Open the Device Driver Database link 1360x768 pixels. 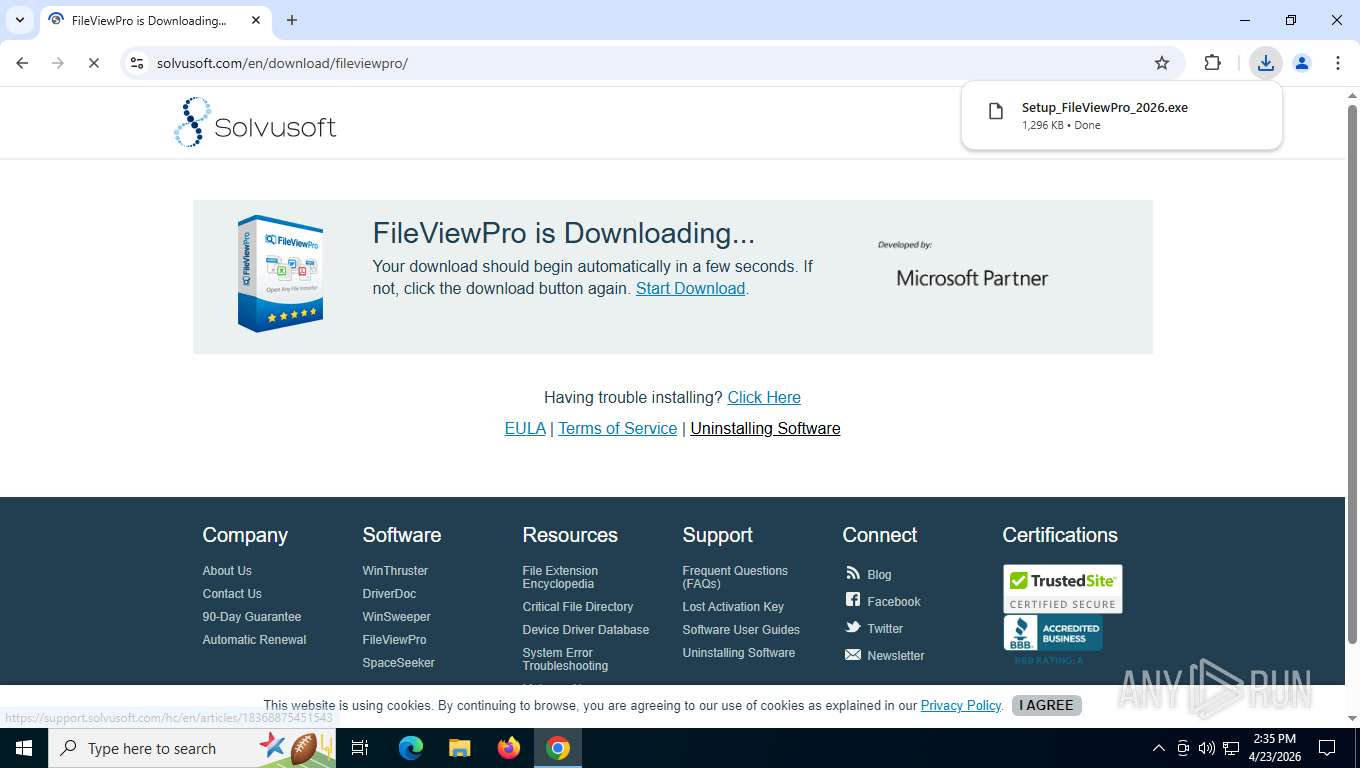pos(586,630)
